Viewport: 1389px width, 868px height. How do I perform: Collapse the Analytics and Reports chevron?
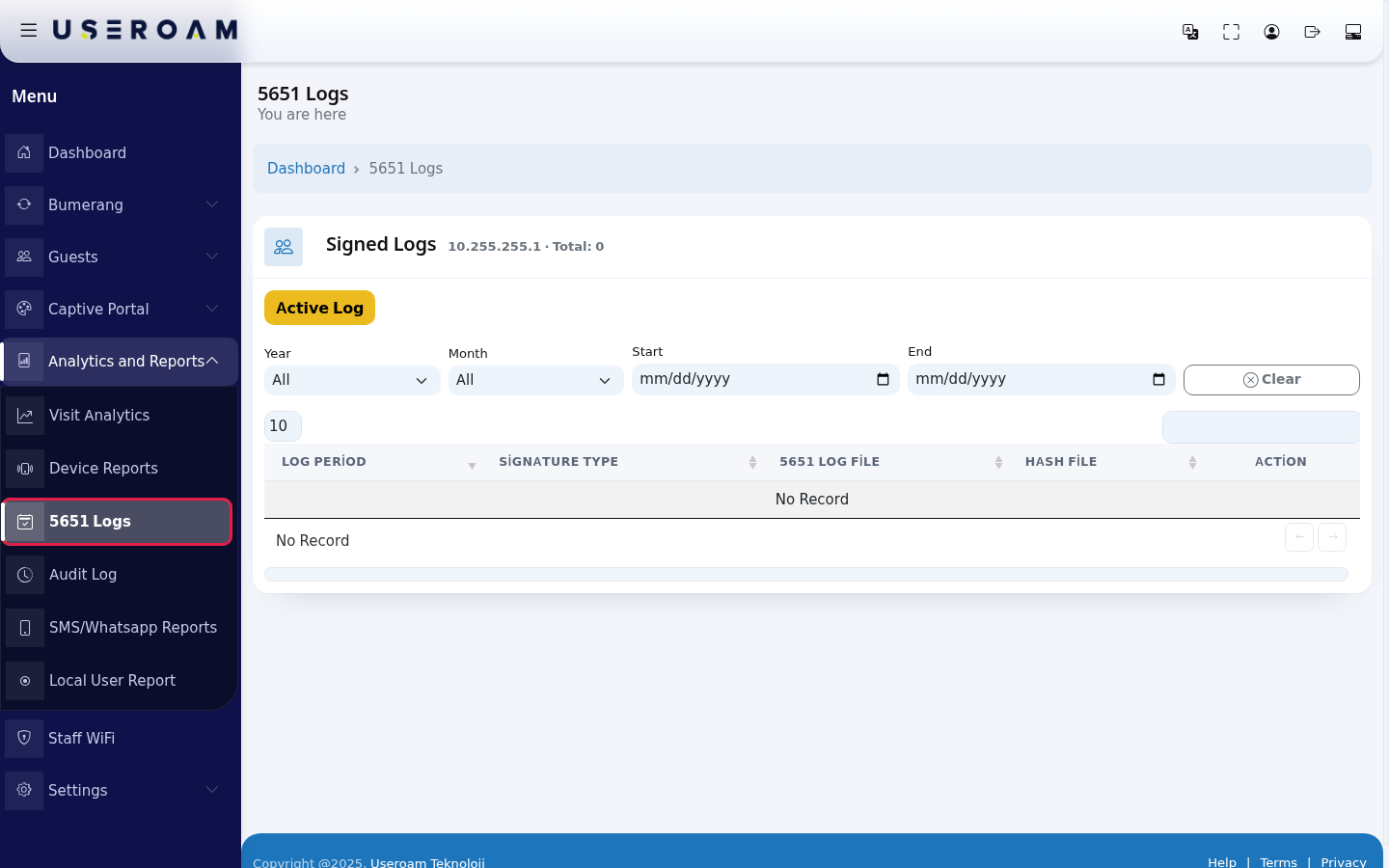tap(212, 361)
